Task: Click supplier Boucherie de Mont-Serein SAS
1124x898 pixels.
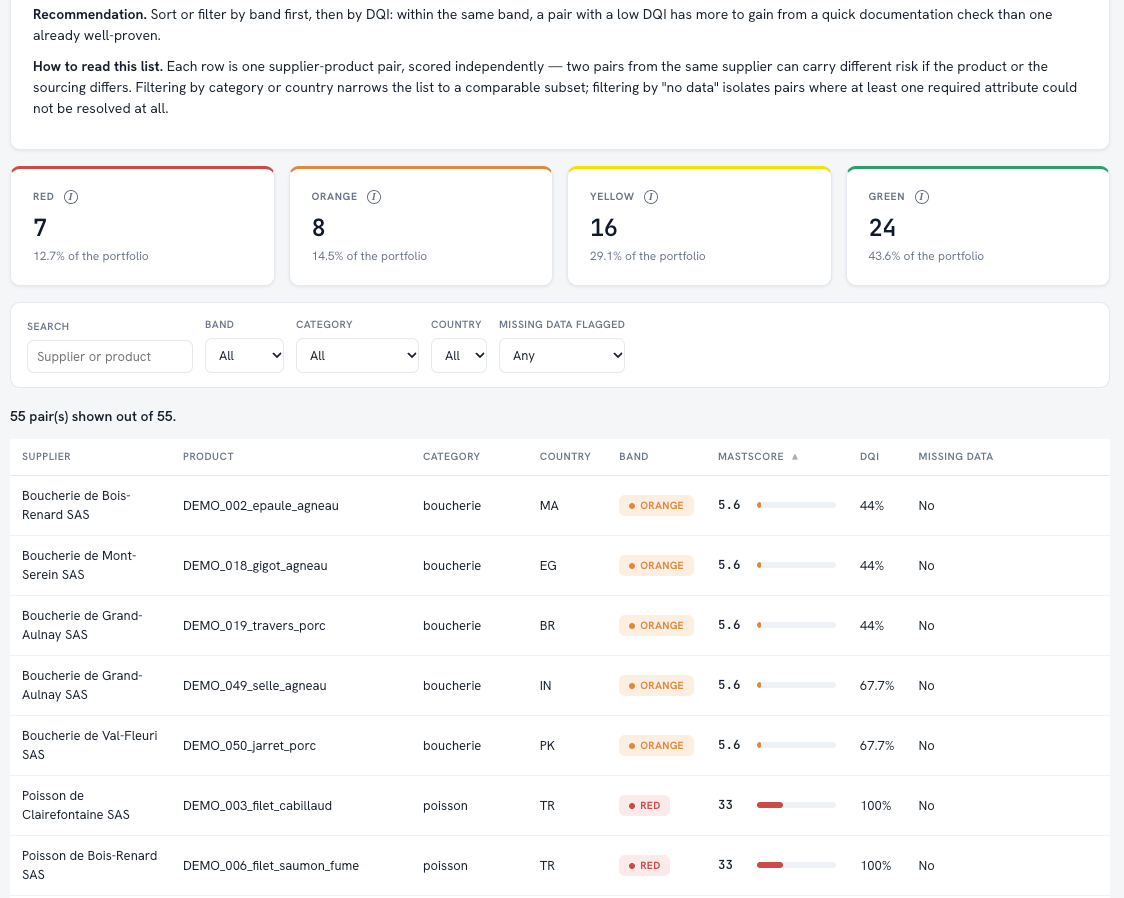Action: point(79,565)
